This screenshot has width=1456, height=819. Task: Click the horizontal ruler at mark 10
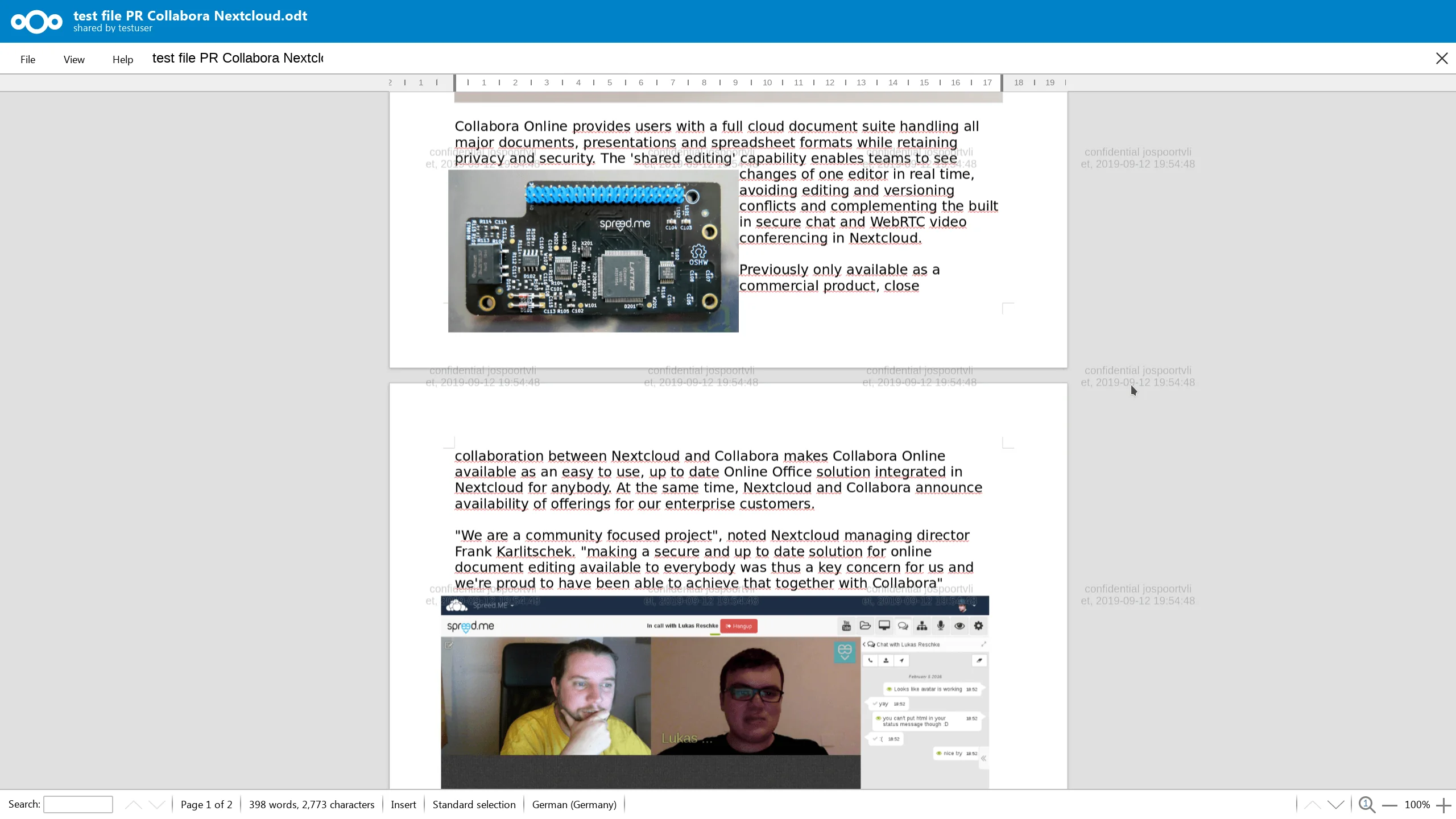767,82
